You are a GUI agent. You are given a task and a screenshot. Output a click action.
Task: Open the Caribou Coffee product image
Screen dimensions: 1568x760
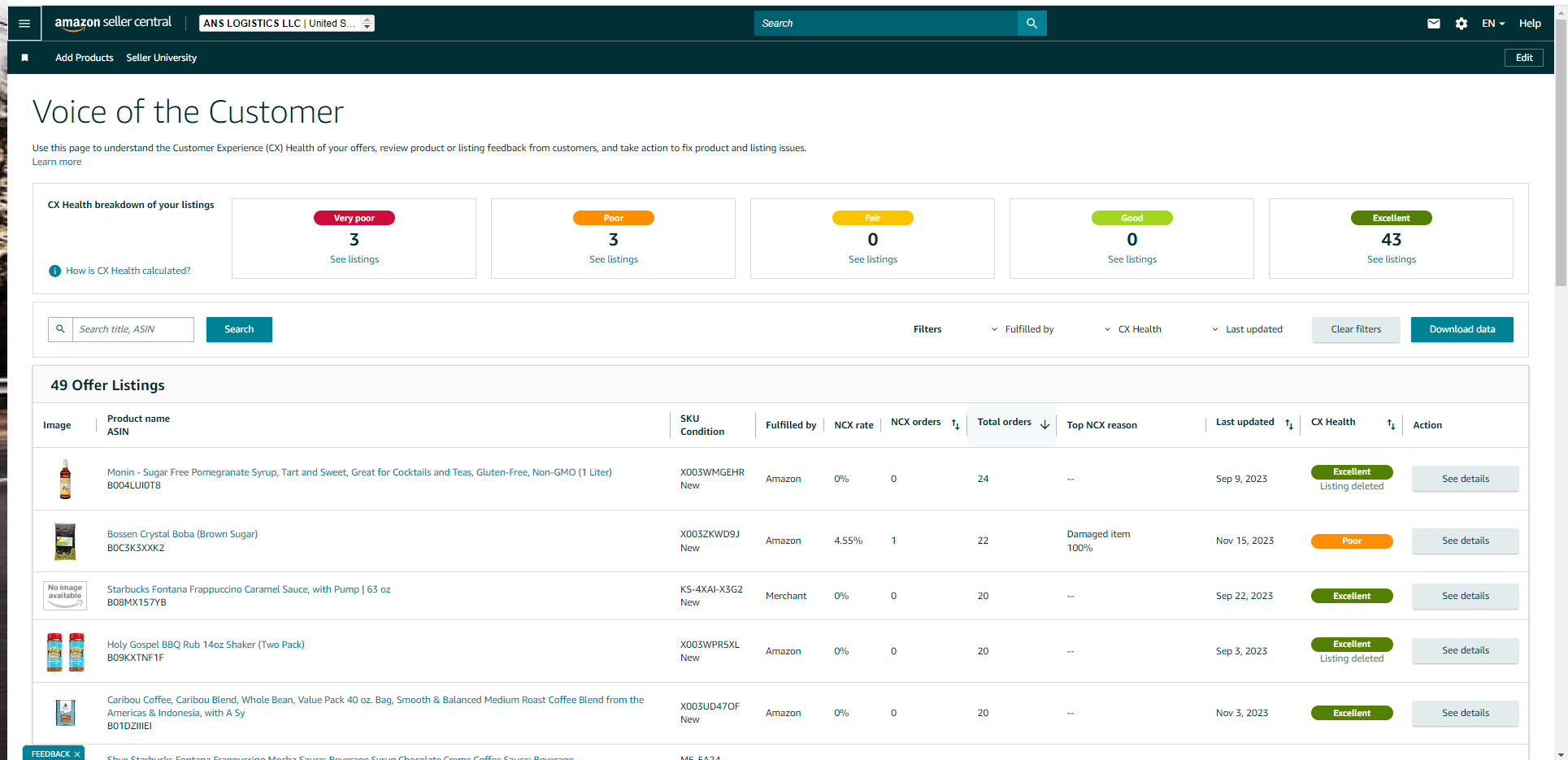pos(65,713)
